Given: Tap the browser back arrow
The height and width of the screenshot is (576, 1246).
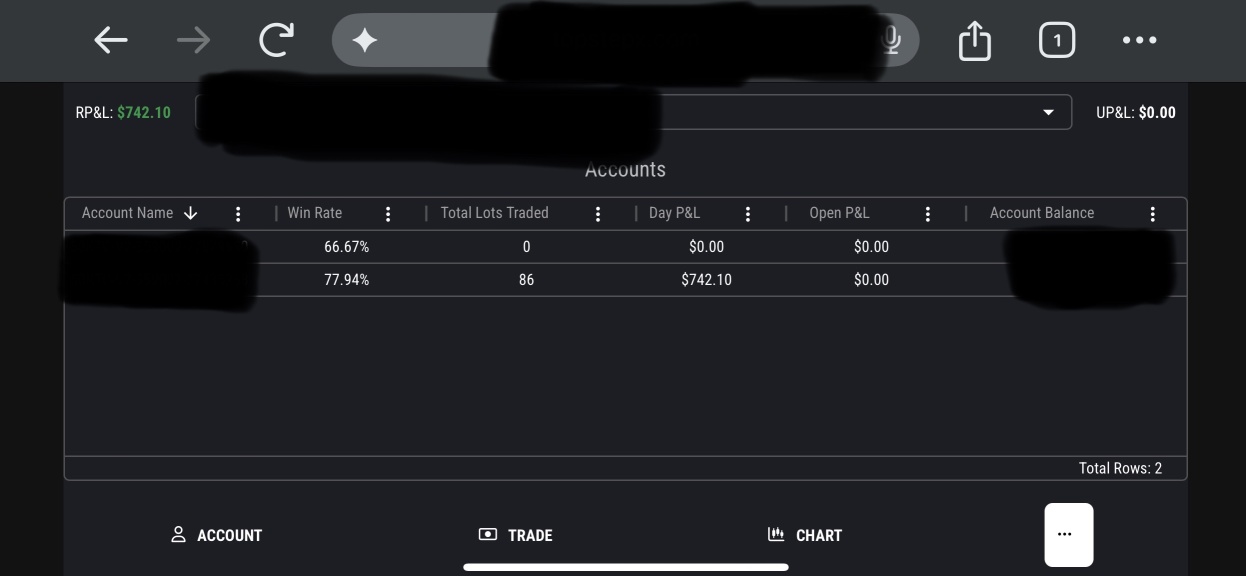Looking at the screenshot, I should pos(111,40).
